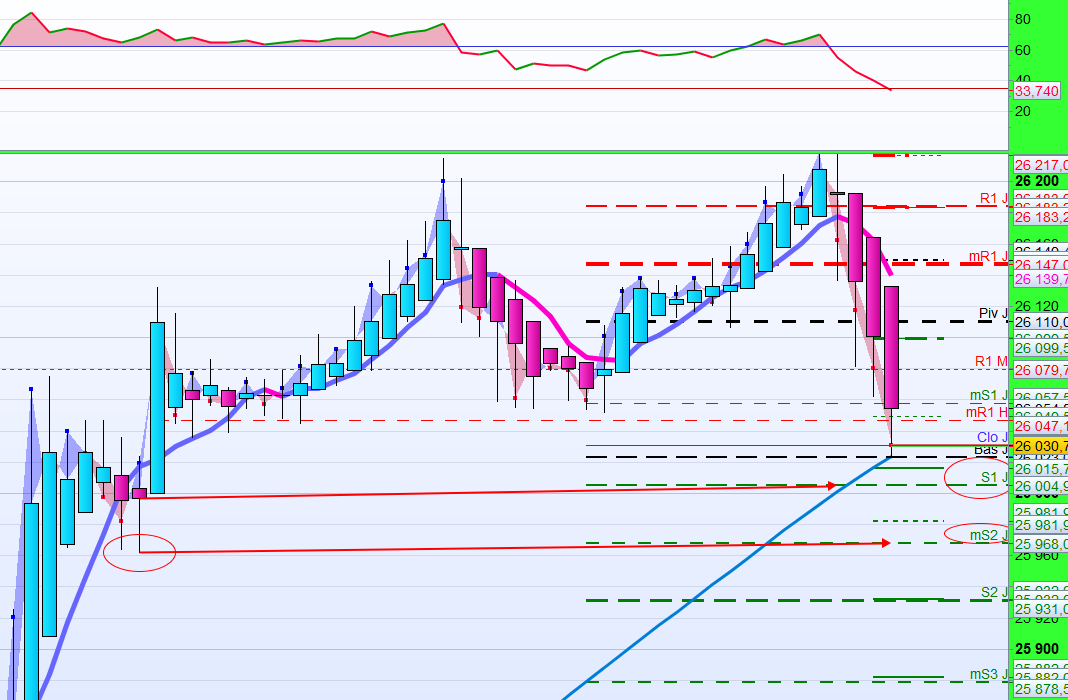
Task: Select the red 26 047,1 price tag
Action: 1041,426
